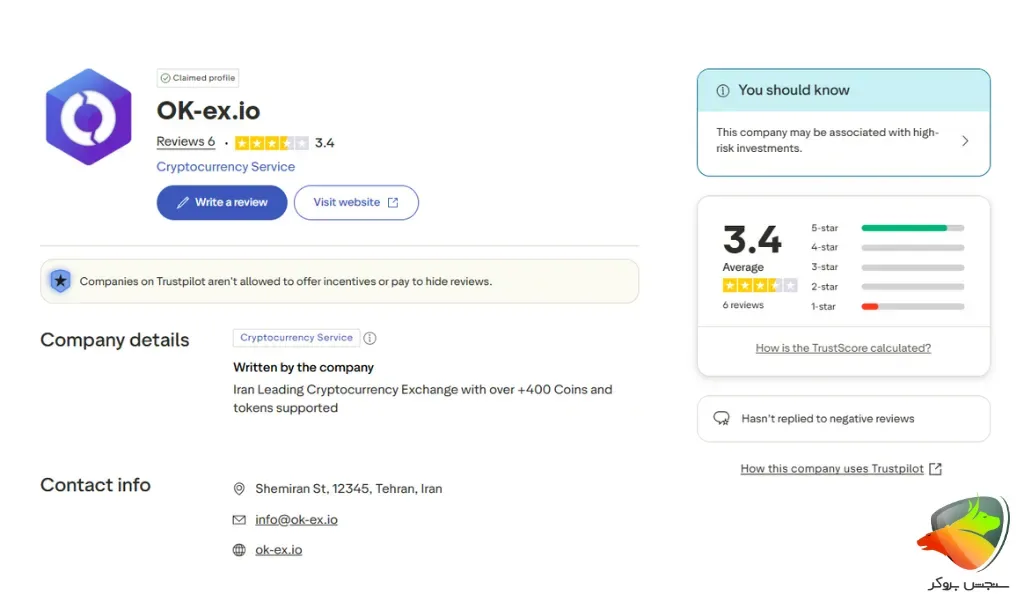Click the Claimed profile badge
The image size is (1024, 605).
coord(198,78)
